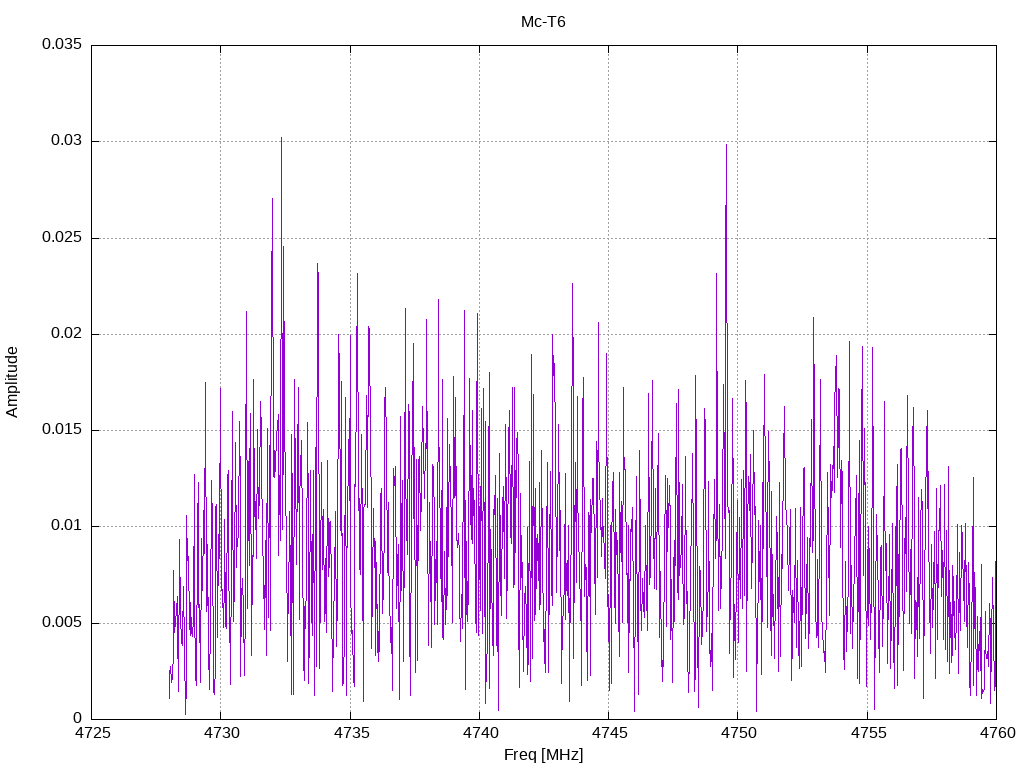Click the y-axis tick label 0.035

62,44
